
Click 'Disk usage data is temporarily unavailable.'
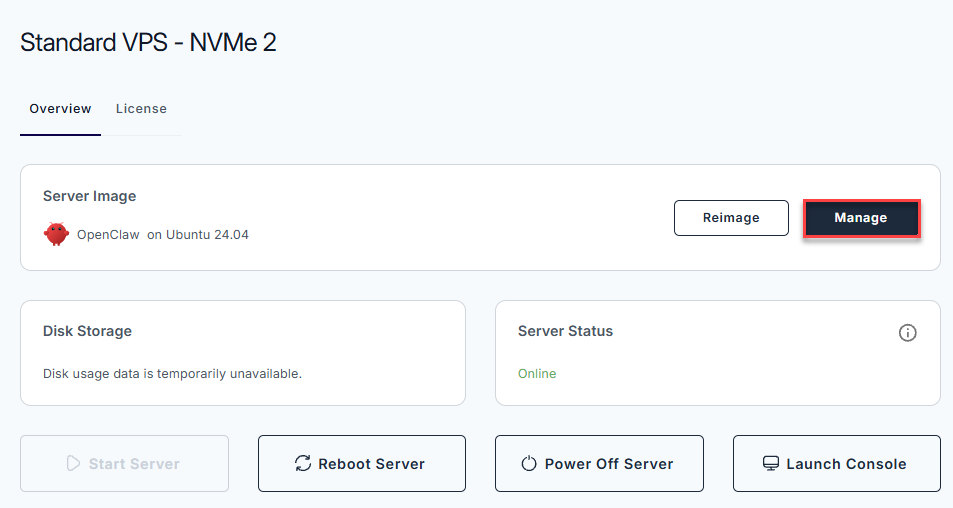coord(172,374)
